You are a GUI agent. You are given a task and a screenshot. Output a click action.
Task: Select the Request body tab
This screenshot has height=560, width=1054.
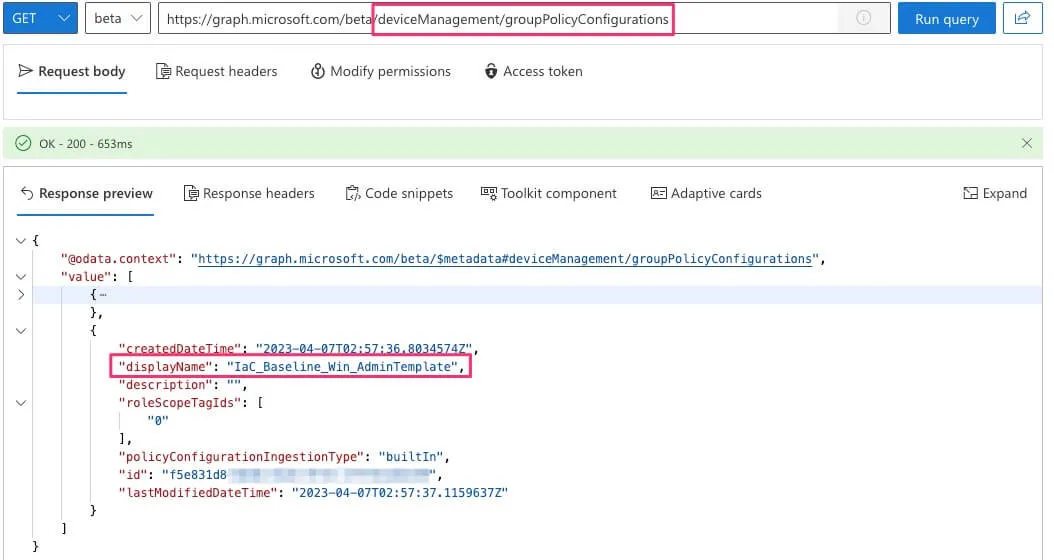(x=72, y=71)
